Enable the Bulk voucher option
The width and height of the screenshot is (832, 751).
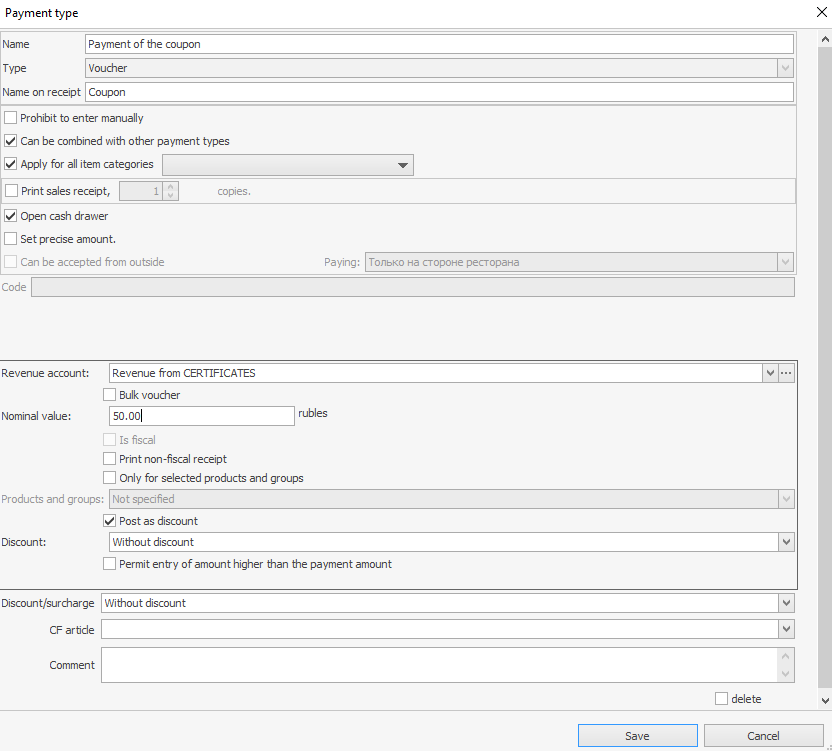[x=110, y=395]
